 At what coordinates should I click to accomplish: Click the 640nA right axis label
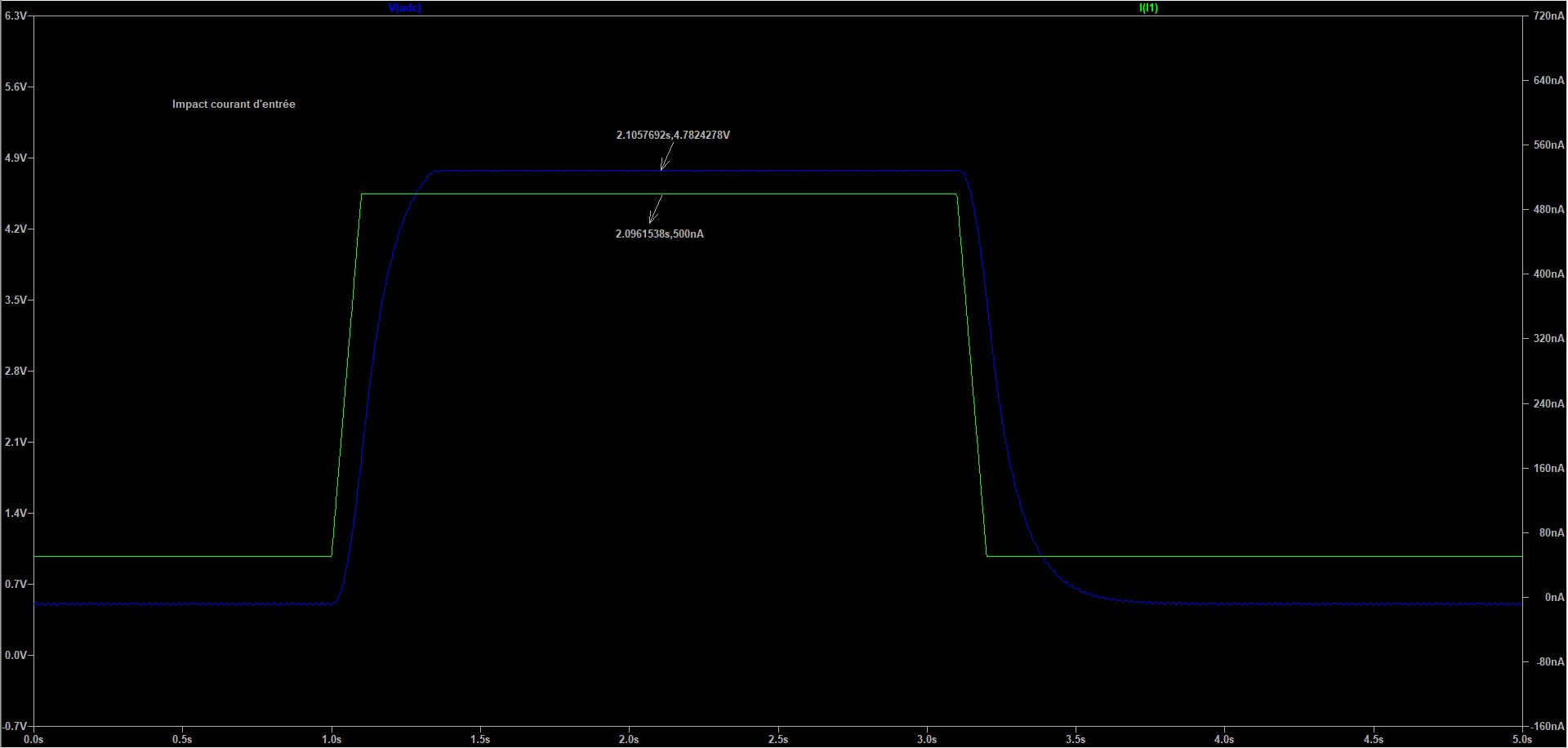[x=1549, y=81]
